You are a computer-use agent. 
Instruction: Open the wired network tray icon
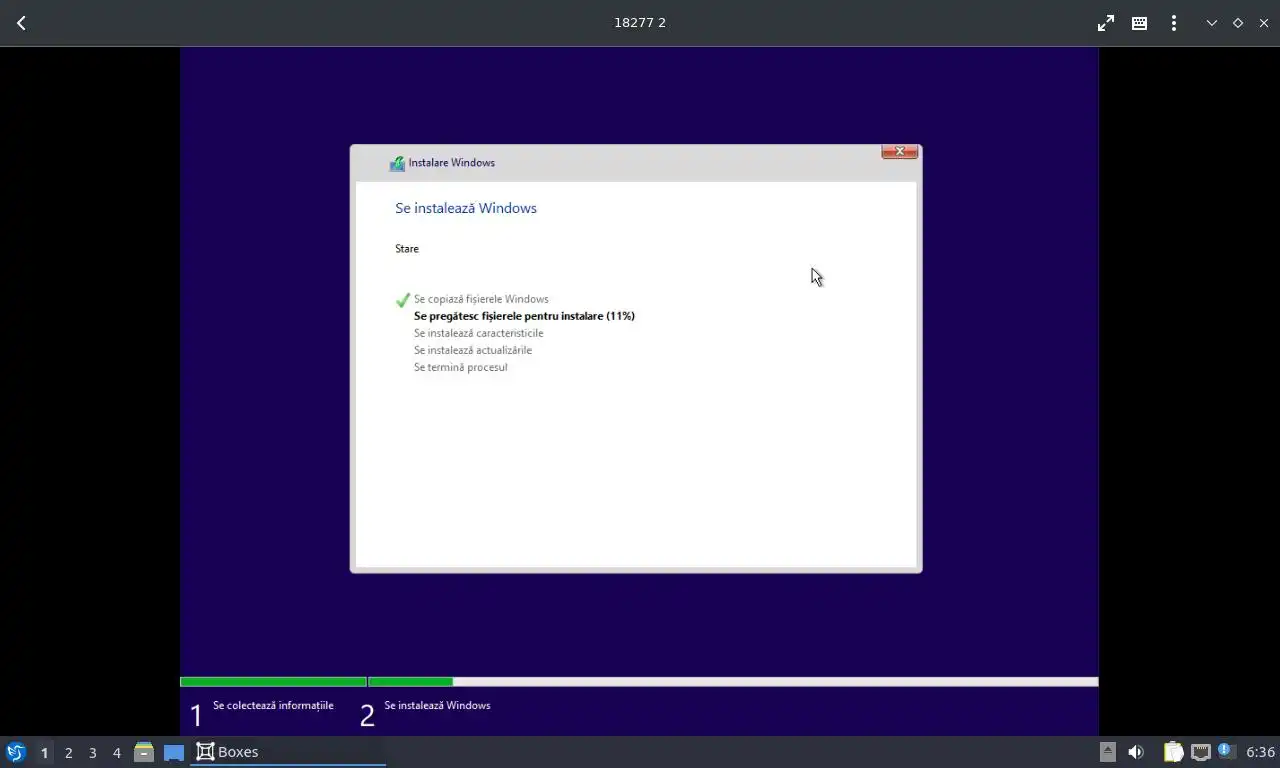click(1201, 752)
